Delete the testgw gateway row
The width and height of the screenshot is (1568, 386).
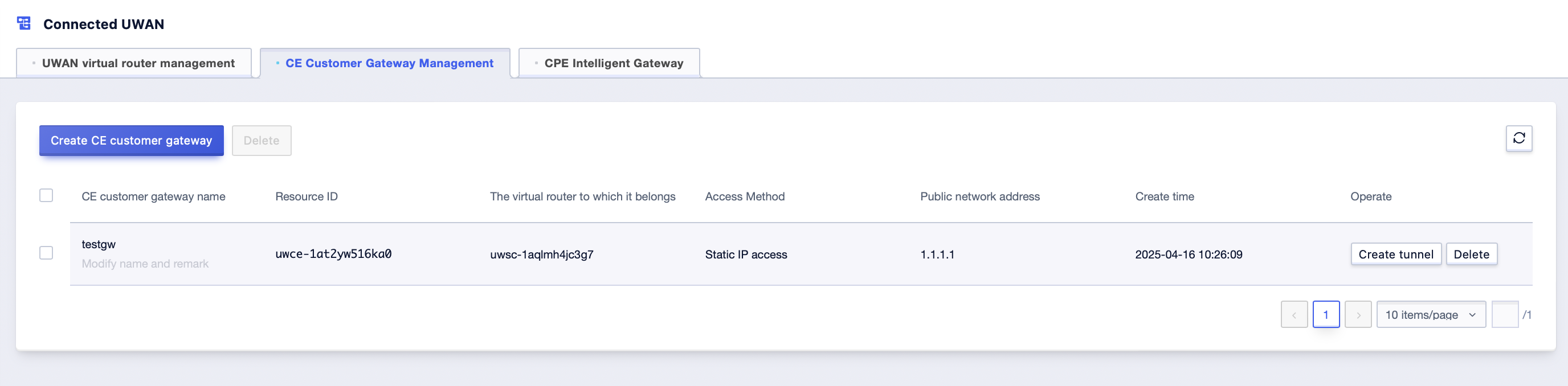pyautogui.click(x=1471, y=254)
